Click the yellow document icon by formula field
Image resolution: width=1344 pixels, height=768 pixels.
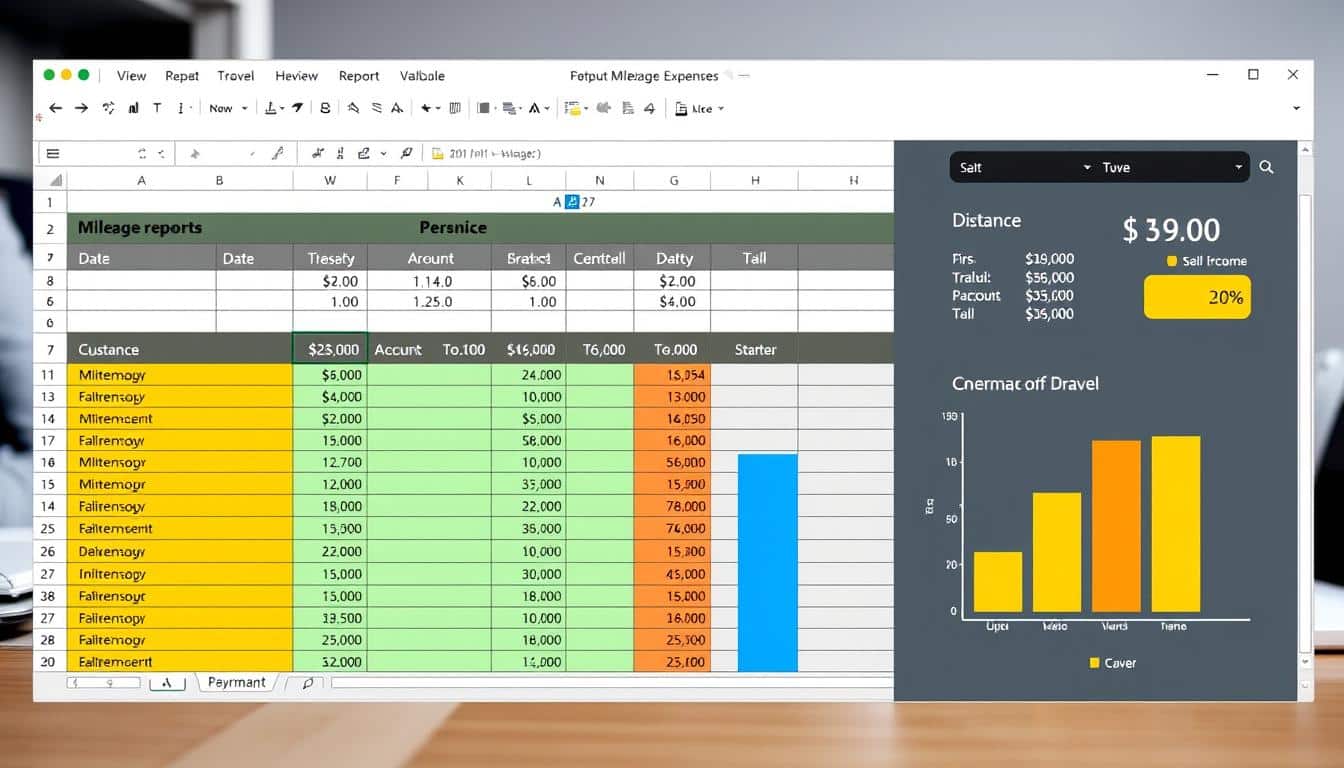click(x=437, y=154)
